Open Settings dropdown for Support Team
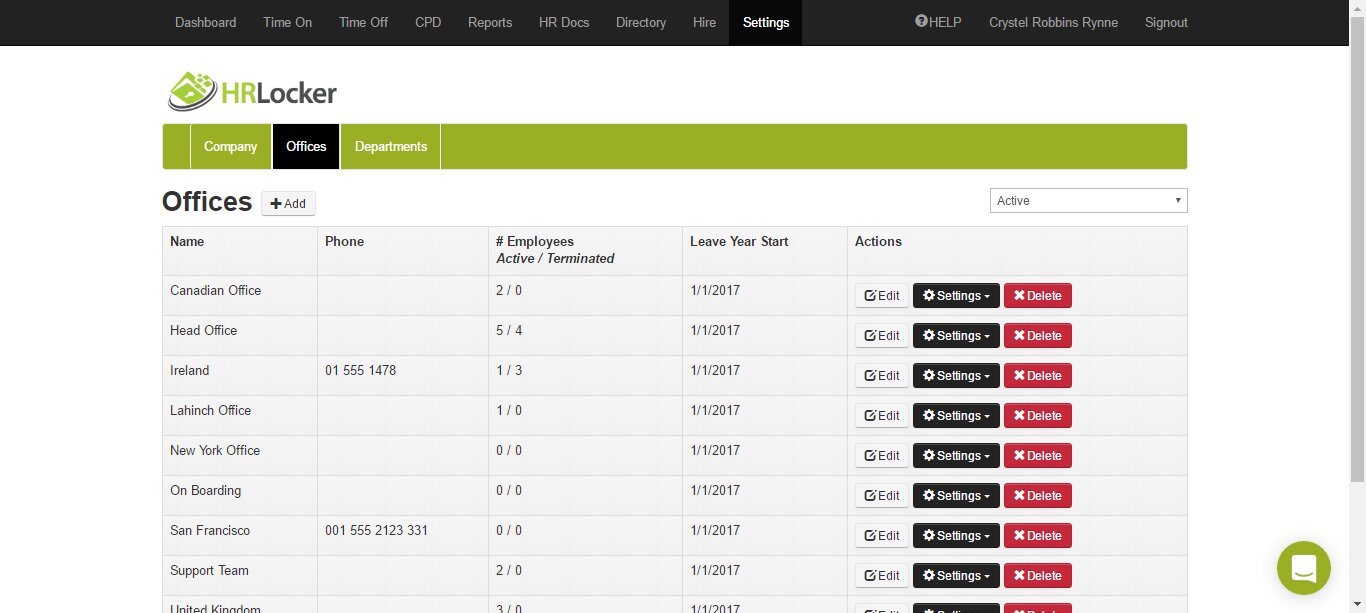 point(955,576)
